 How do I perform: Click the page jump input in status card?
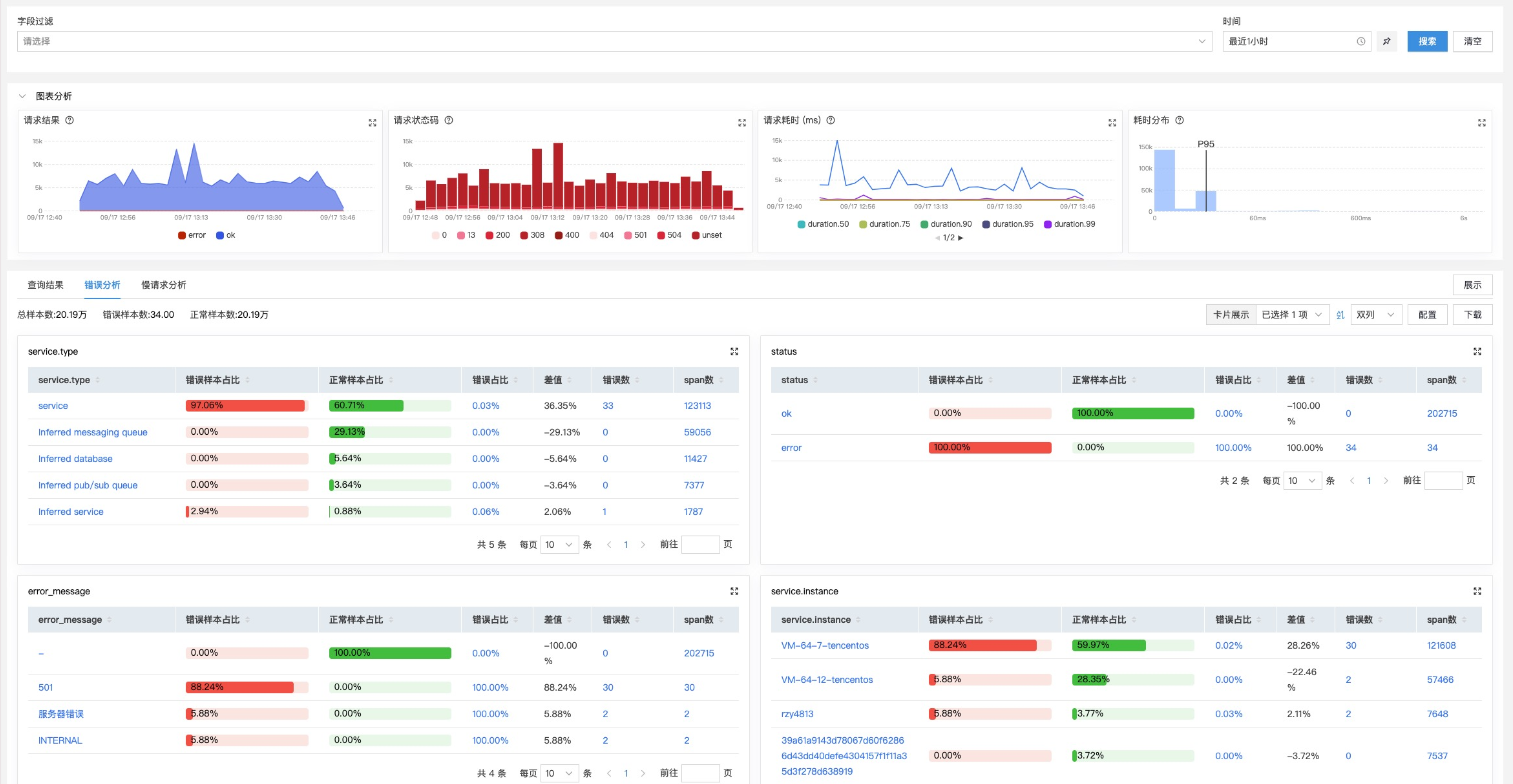pyautogui.click(x=1442, y=481)
